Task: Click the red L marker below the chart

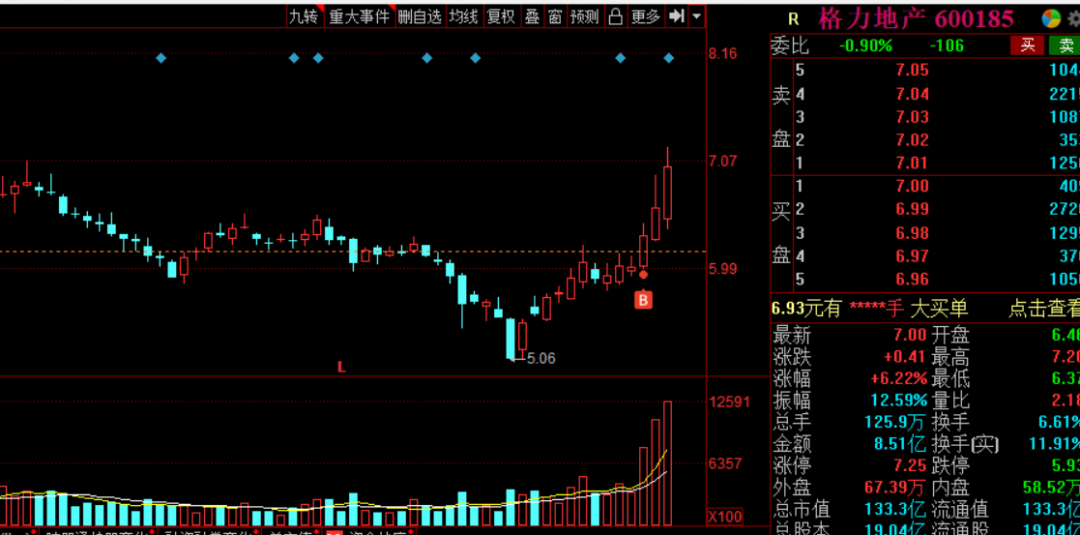Action: click(341, 367)
